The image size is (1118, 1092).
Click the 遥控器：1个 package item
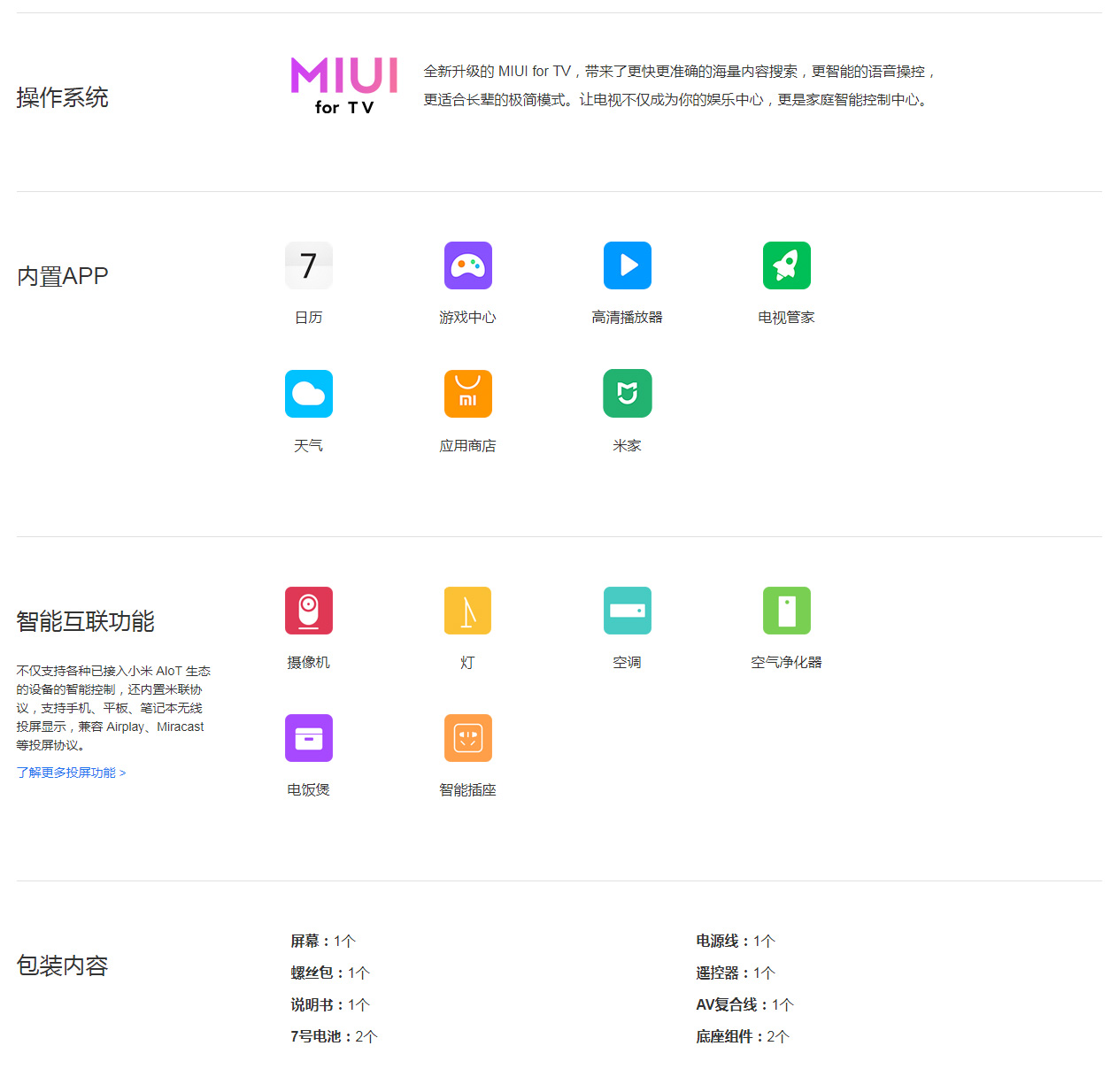tap(736, 973)
